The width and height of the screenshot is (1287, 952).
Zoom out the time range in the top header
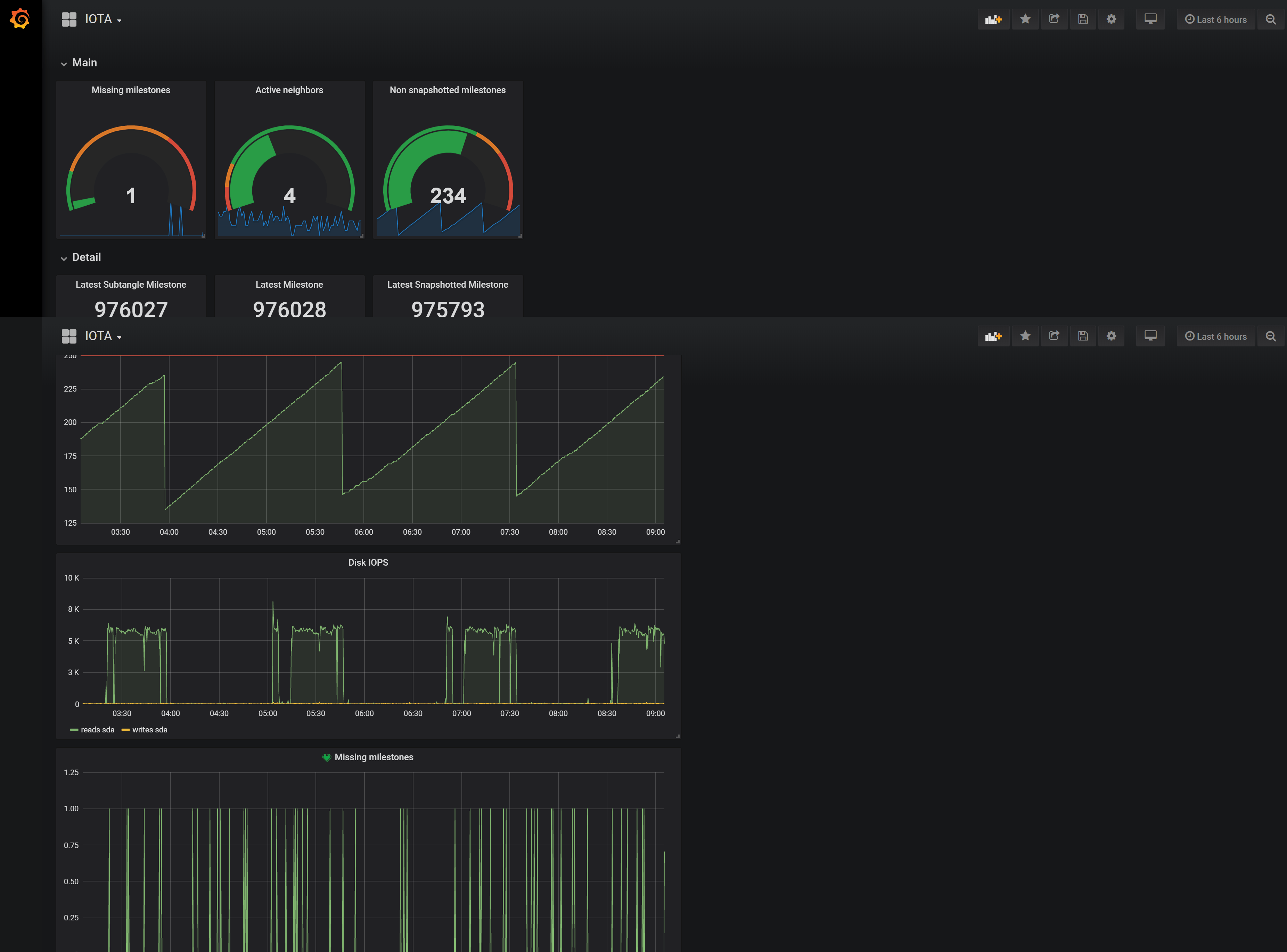[1271, 19]
